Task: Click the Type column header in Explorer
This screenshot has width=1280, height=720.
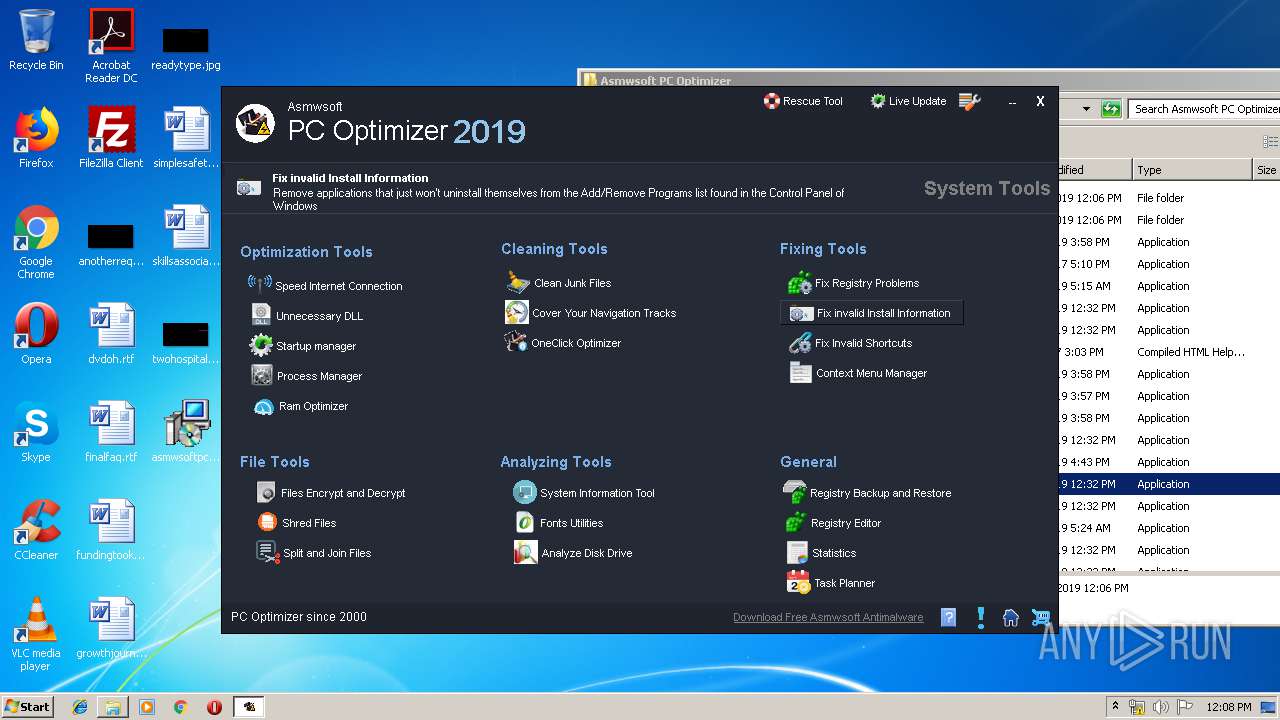Action: coord(1191,170)
